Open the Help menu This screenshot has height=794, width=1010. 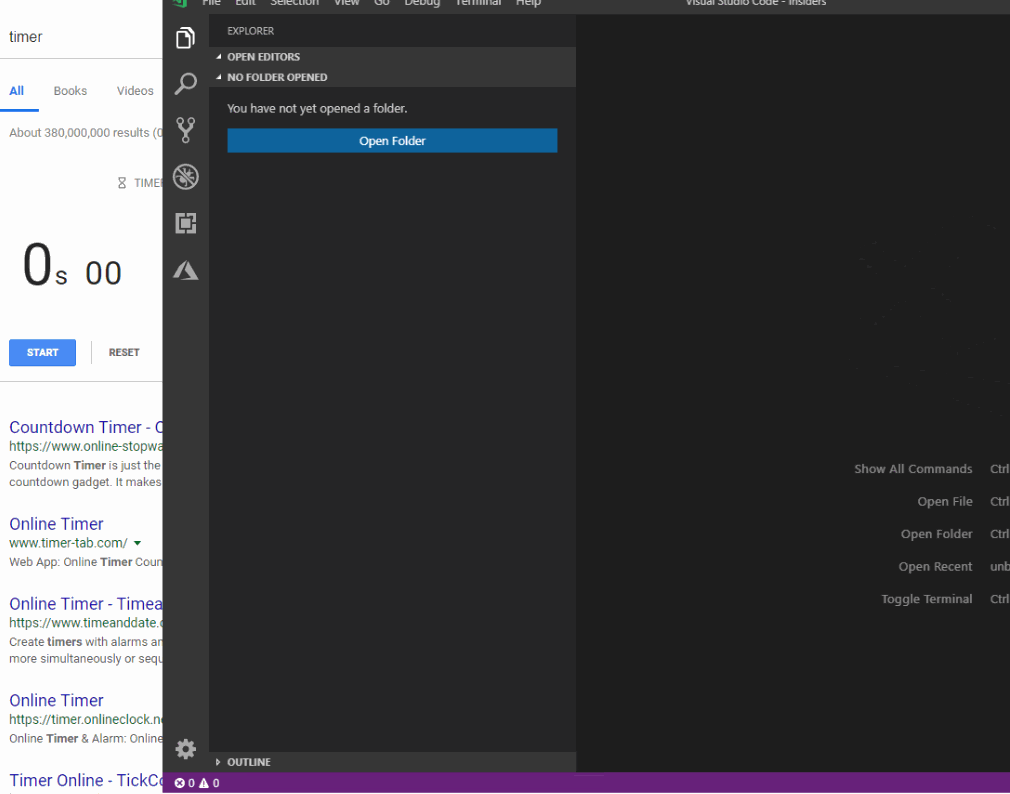pyautogui.click(x=528, y=3)
